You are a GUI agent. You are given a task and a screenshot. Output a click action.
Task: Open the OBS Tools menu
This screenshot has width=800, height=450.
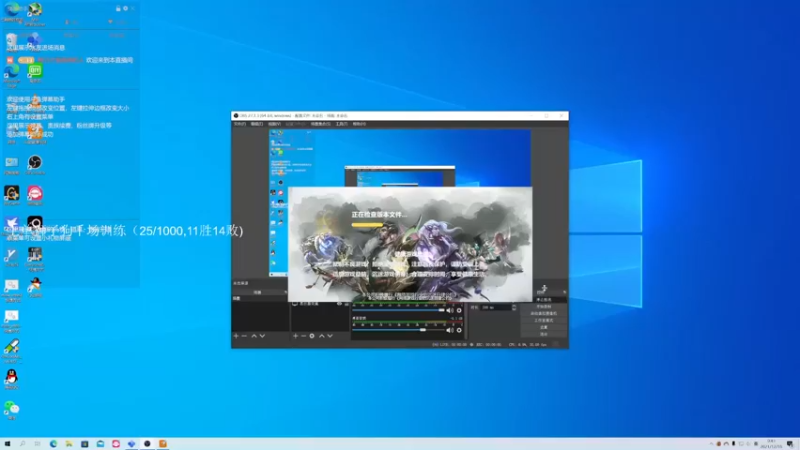point(341,124)
